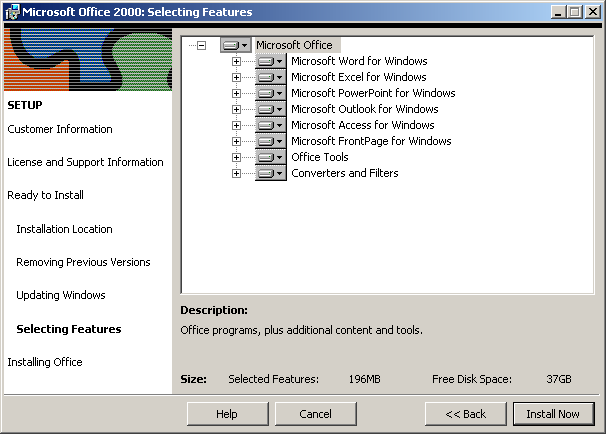This screenshot has height=434, width=606.
Task: Close the Office 2000 setup window
Action: (x=592, y=12)
